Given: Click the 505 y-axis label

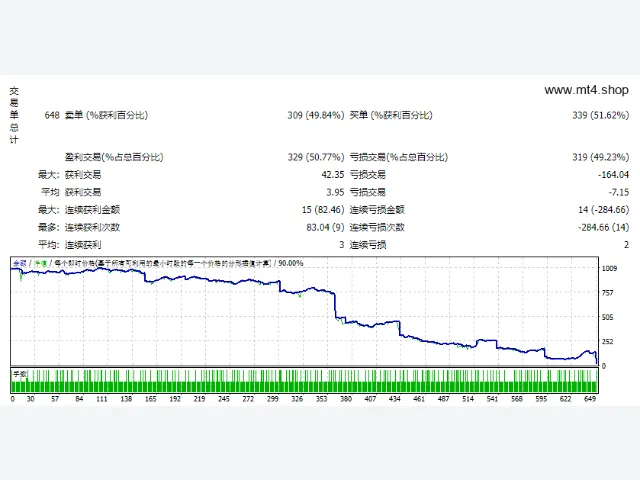Looking at the screenshot, I should tap(607, 317).
